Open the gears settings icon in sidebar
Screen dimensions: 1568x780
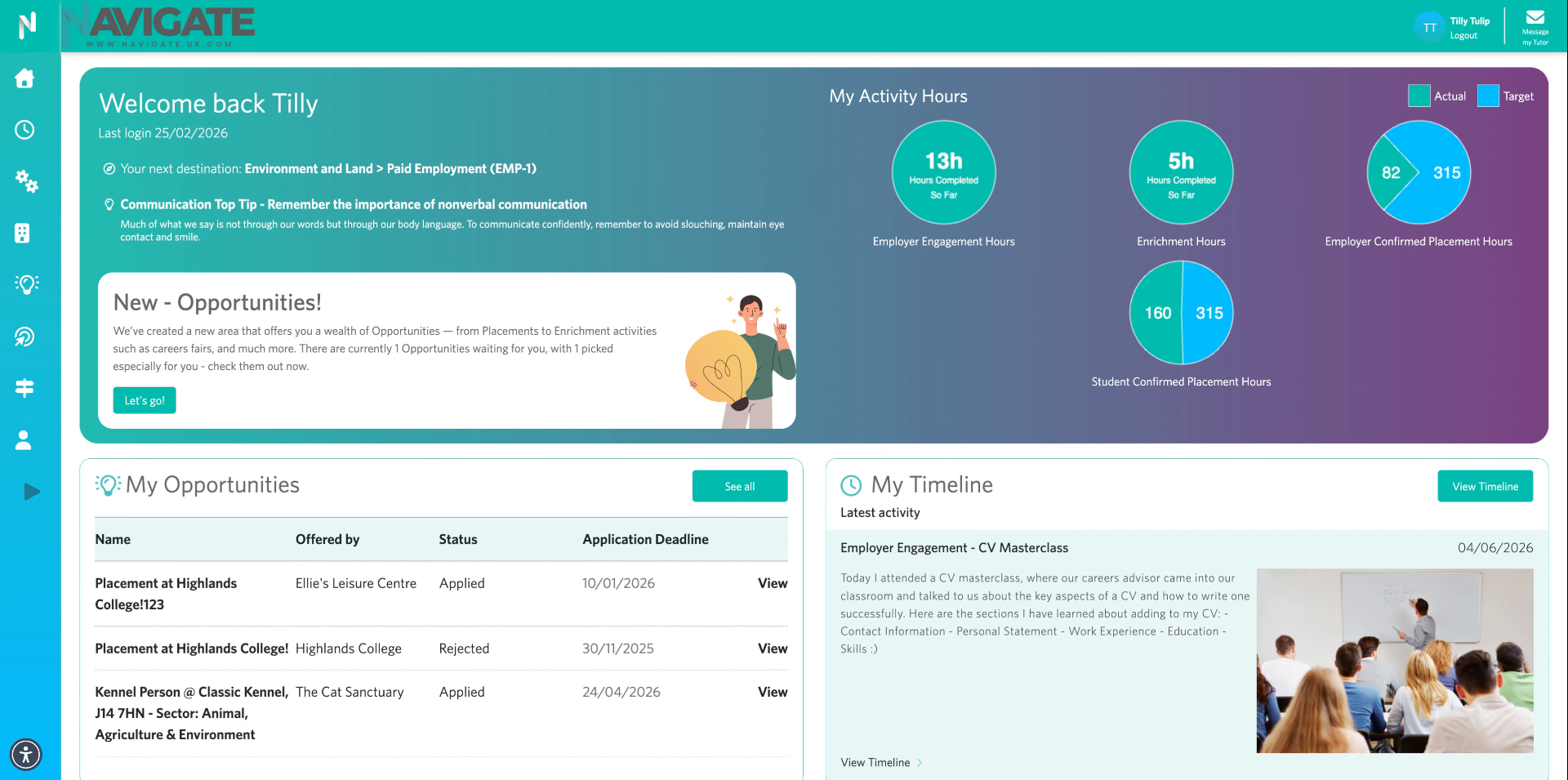coord(26,181)
